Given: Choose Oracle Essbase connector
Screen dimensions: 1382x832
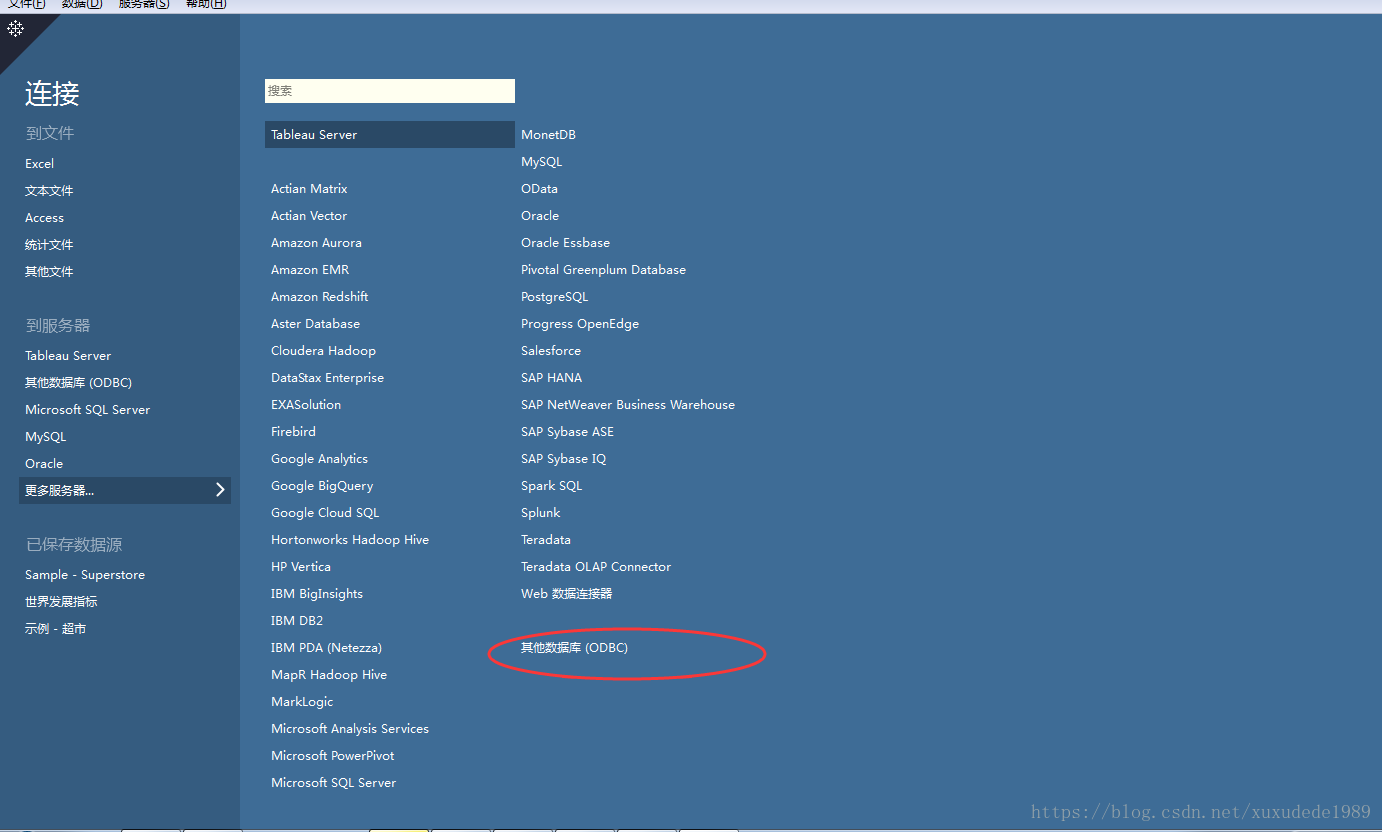Looking at the screenshot, I should pos(565,243).
